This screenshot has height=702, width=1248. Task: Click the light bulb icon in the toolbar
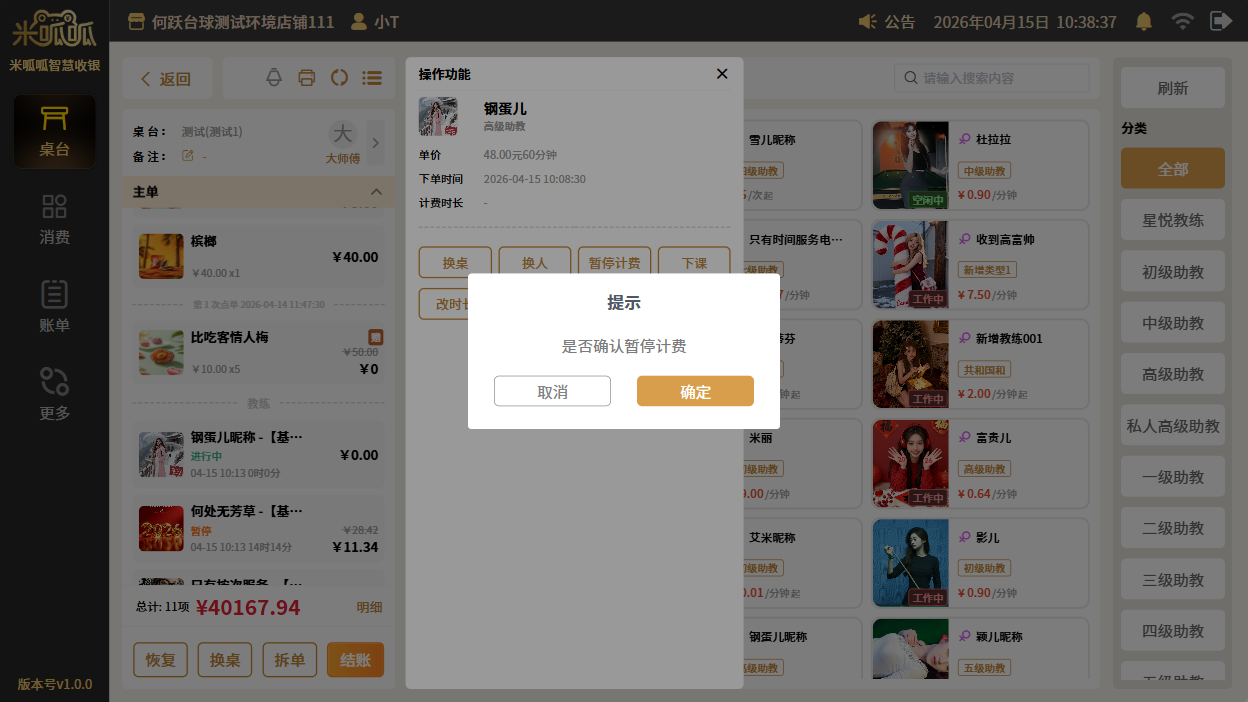274,78
